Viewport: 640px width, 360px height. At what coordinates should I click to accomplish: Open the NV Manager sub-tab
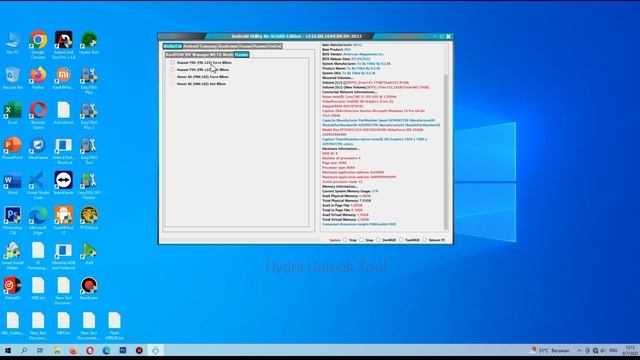[x=197, y=54]
